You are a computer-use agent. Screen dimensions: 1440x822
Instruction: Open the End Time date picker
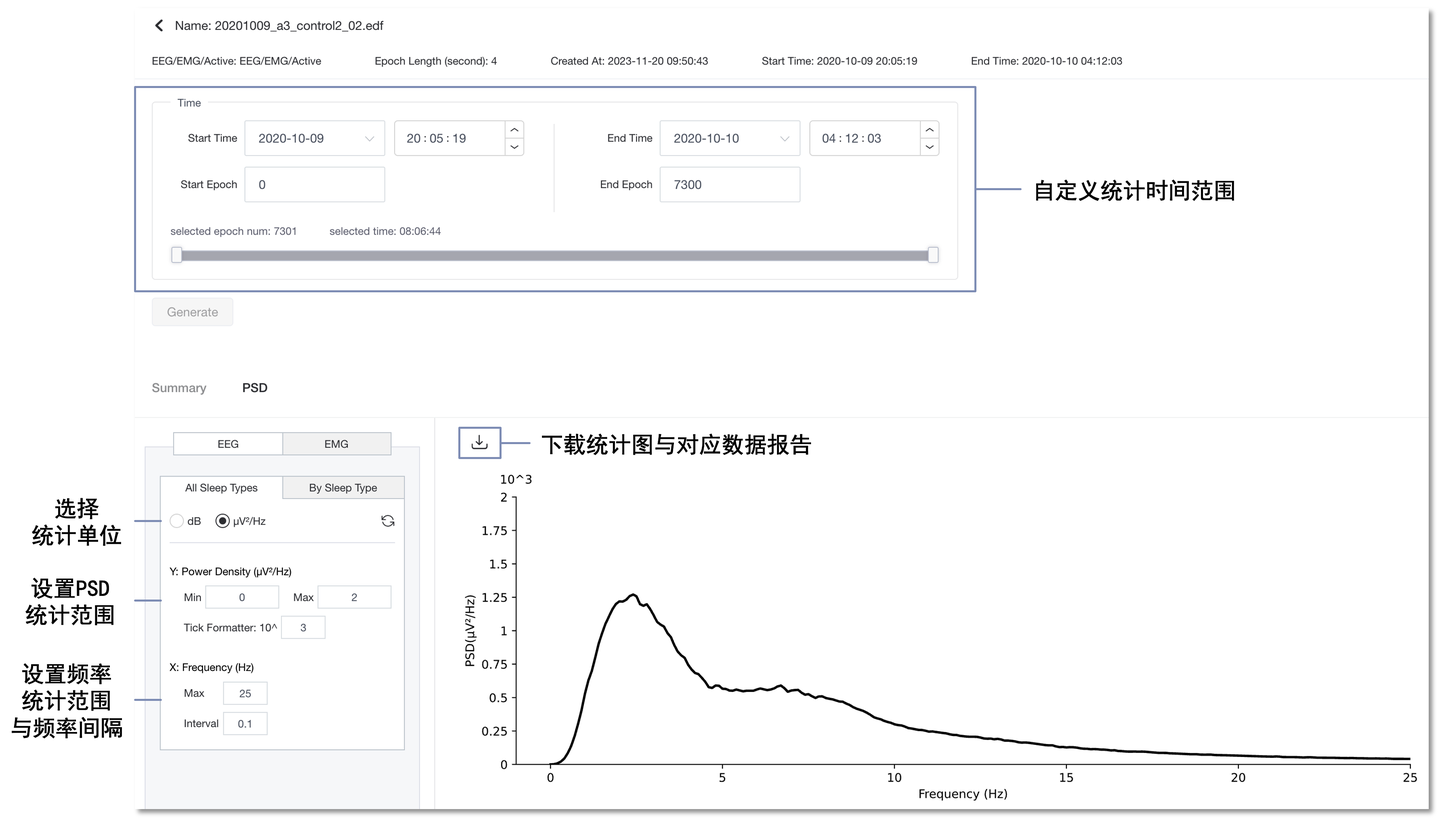click(x=729, y=138)
